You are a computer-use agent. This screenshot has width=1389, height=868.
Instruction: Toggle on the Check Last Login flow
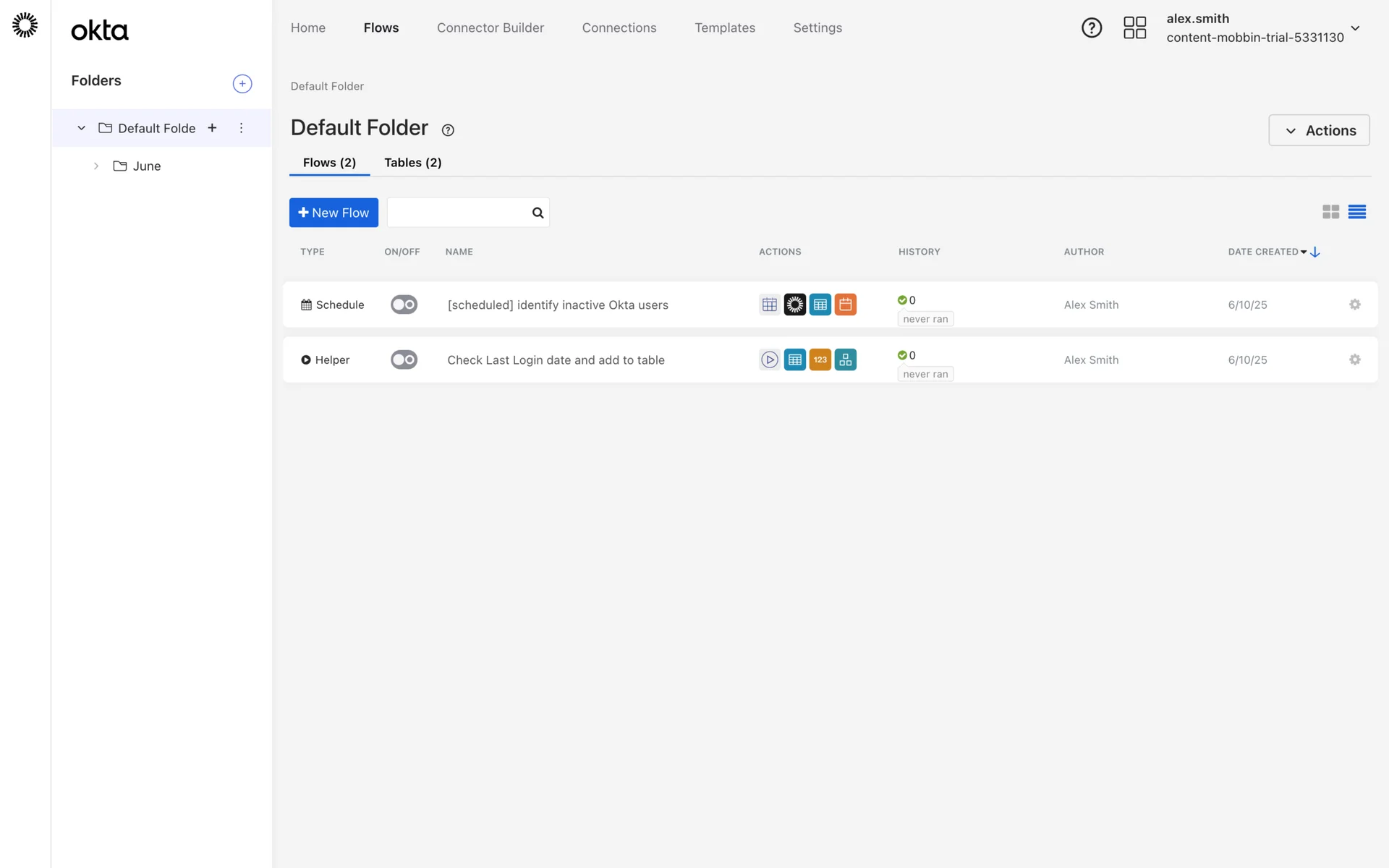[x=404, y=359]
